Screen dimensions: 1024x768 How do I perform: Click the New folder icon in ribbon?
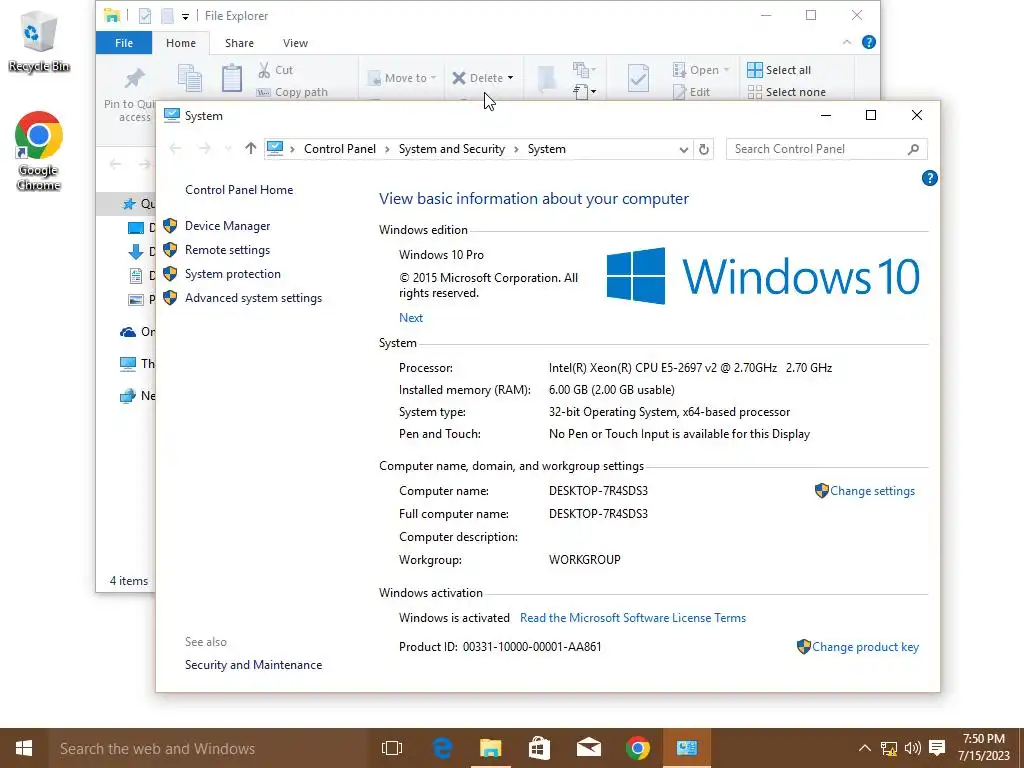pyautogui.click(x=547, y=78)
